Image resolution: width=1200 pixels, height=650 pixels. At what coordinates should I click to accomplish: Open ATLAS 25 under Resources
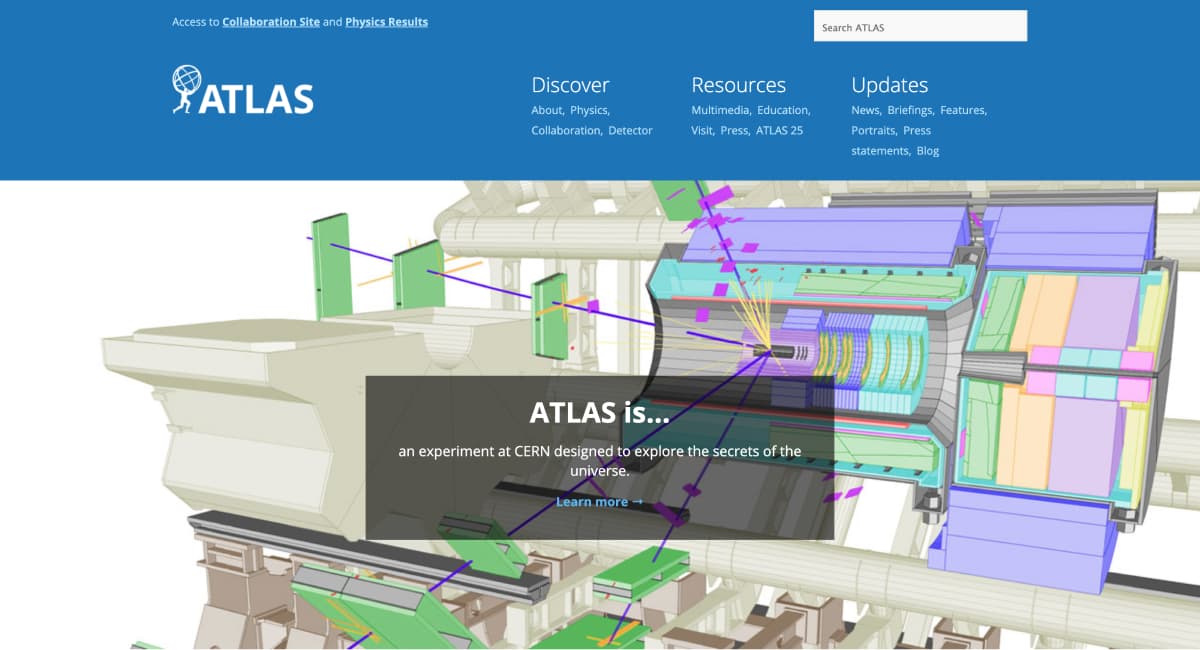(779, 131)
